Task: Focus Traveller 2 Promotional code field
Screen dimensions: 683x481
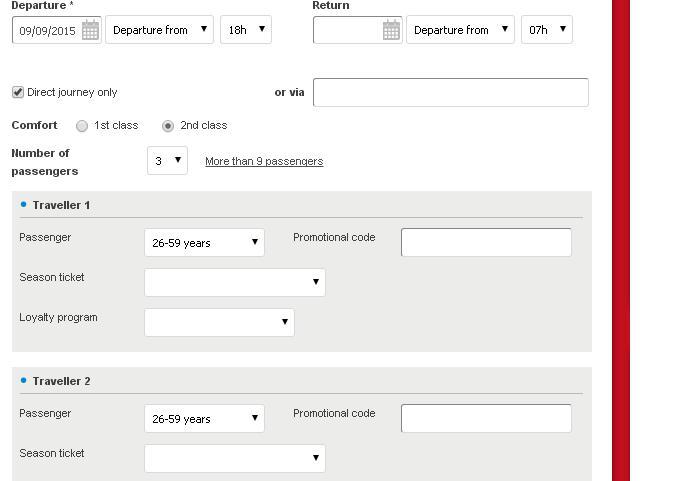Action: 486,418
